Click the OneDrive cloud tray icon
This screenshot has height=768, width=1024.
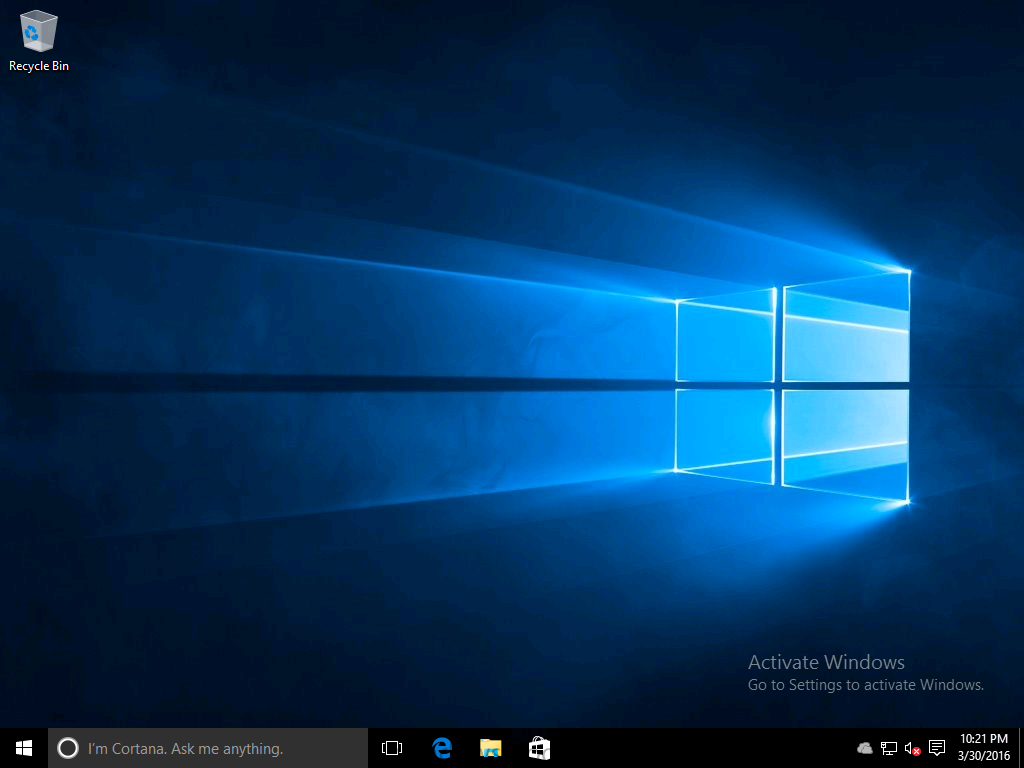click(x=865, y=748)
